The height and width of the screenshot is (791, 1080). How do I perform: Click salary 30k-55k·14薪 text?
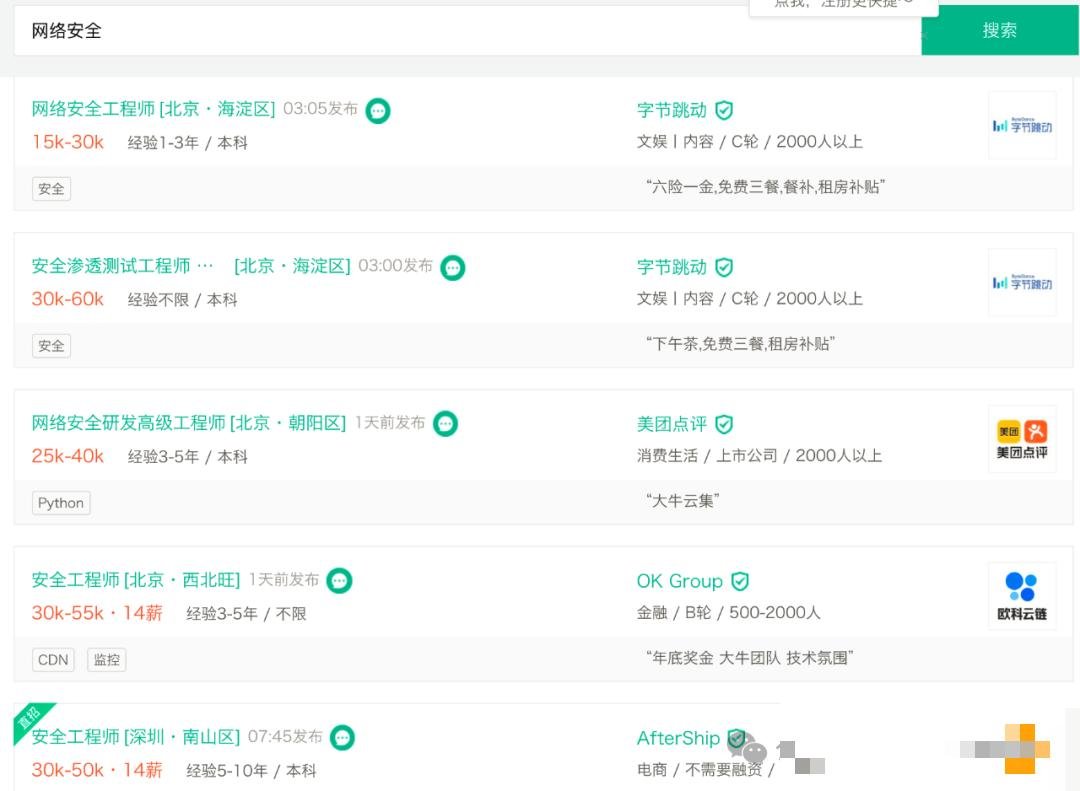[97, 613]
